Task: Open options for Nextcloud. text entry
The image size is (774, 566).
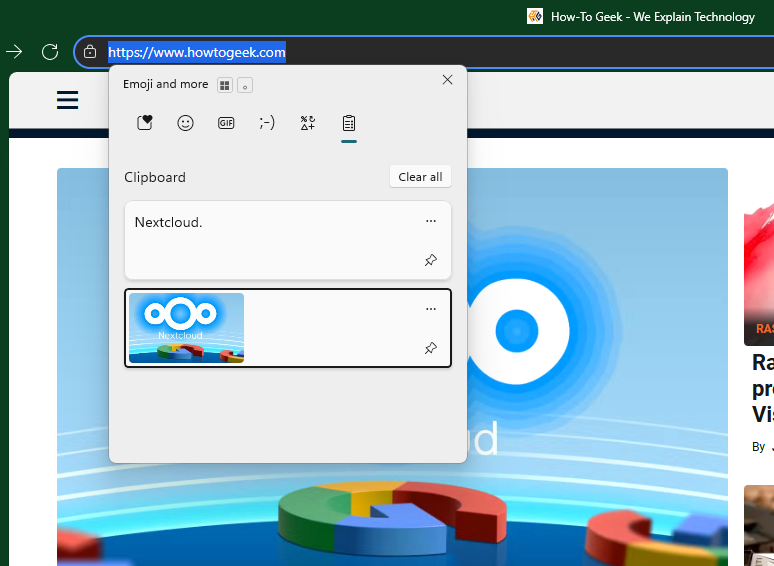Action: tap(431, 221)
